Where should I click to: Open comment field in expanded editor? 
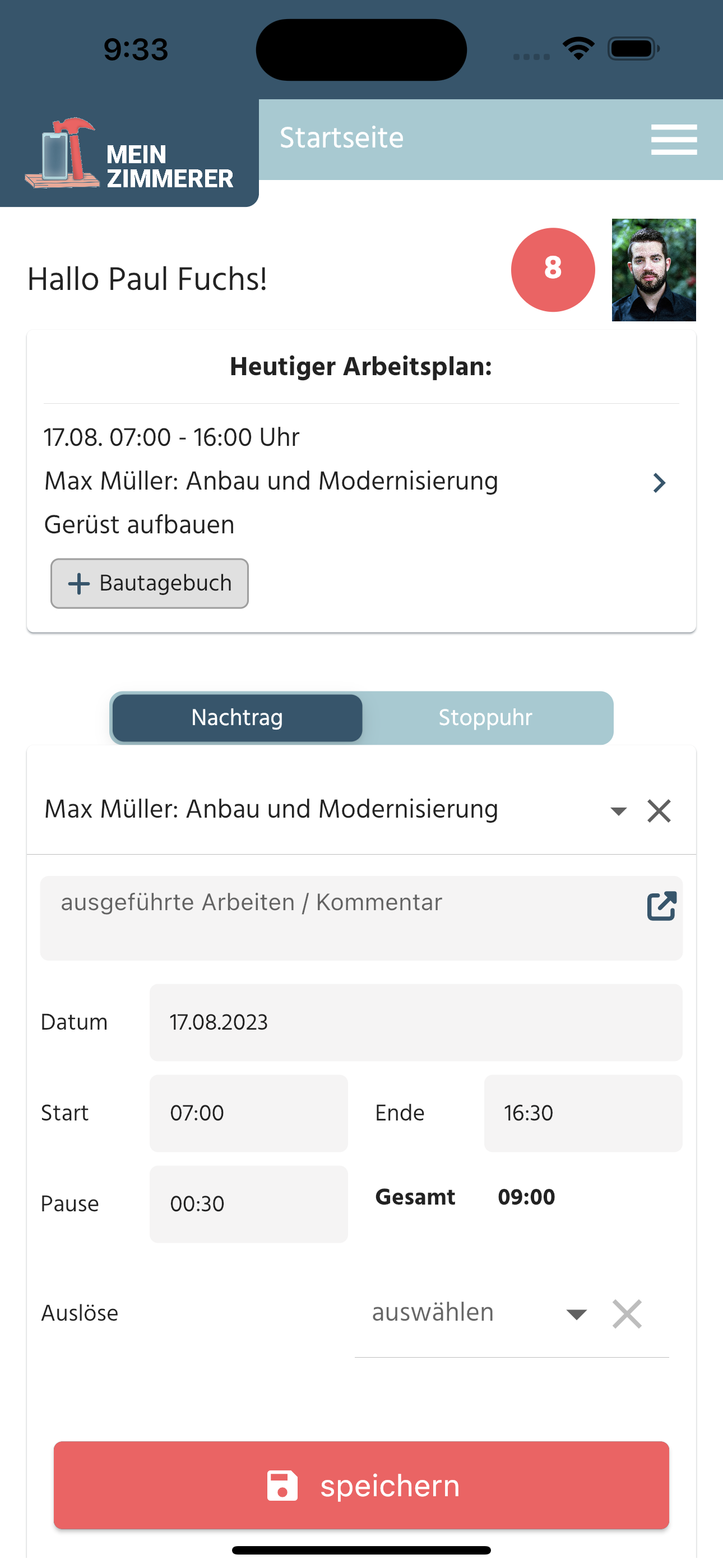point(661,906)
